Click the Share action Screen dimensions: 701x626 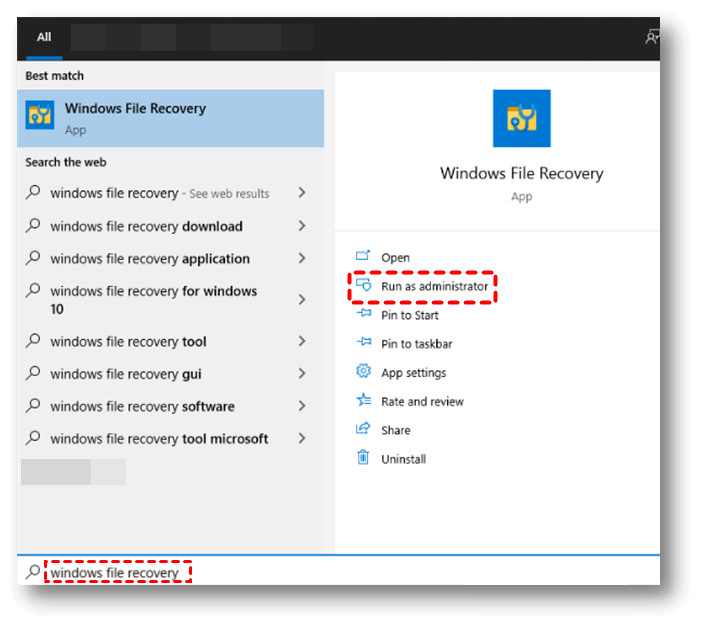pos(396,430)
